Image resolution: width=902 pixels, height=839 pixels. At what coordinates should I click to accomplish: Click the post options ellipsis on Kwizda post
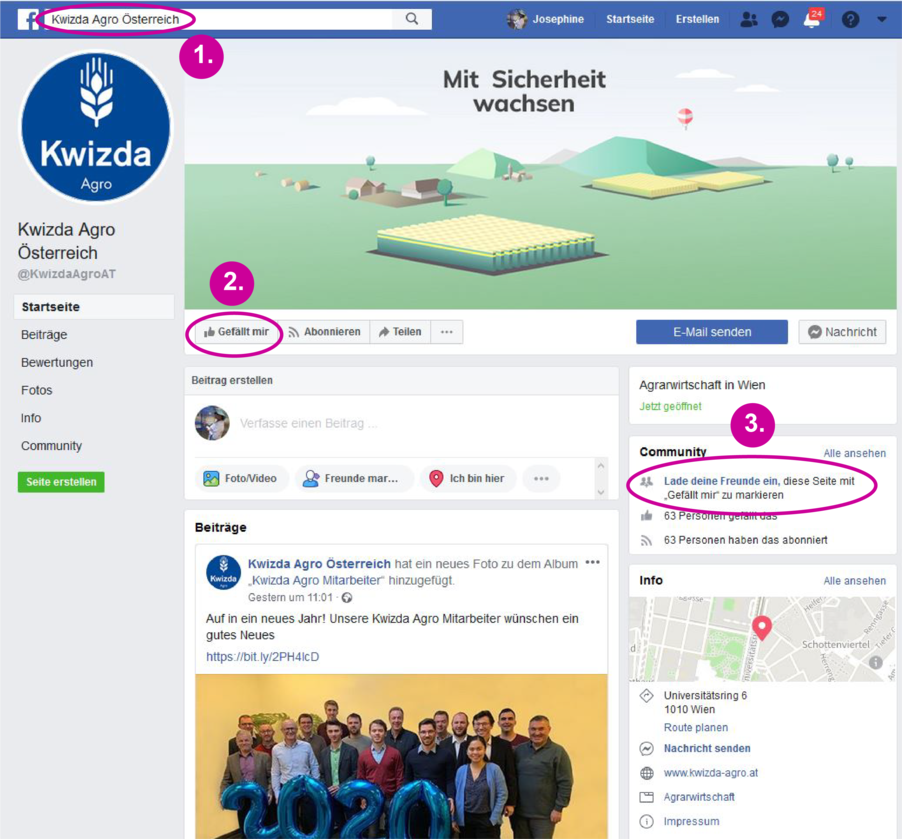click(x=593, y=562)
